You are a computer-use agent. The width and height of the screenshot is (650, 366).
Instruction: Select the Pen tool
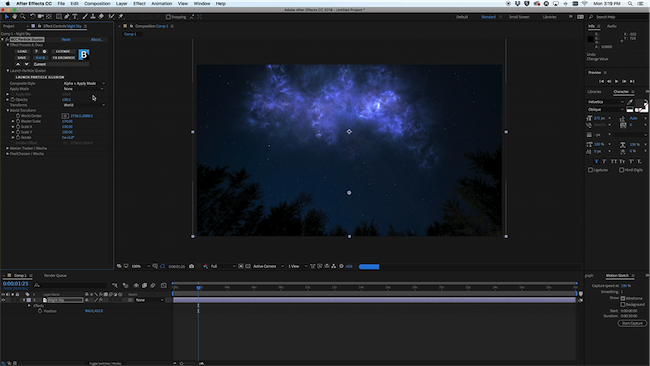pos(67,17)
